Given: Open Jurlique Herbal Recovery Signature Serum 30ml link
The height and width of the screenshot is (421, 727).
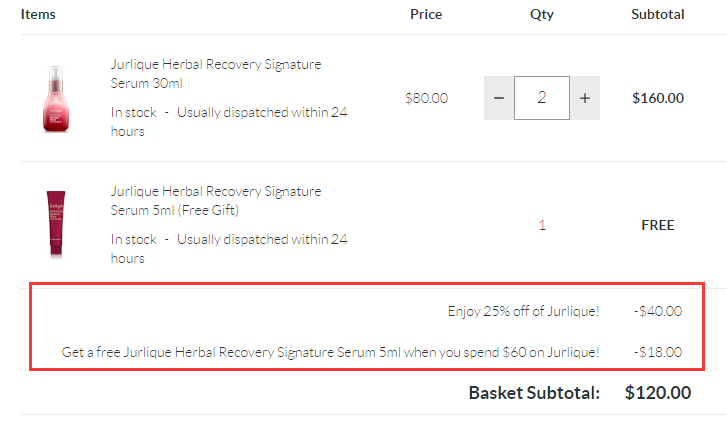Looking at the screenshot, I should pos(216,73).
